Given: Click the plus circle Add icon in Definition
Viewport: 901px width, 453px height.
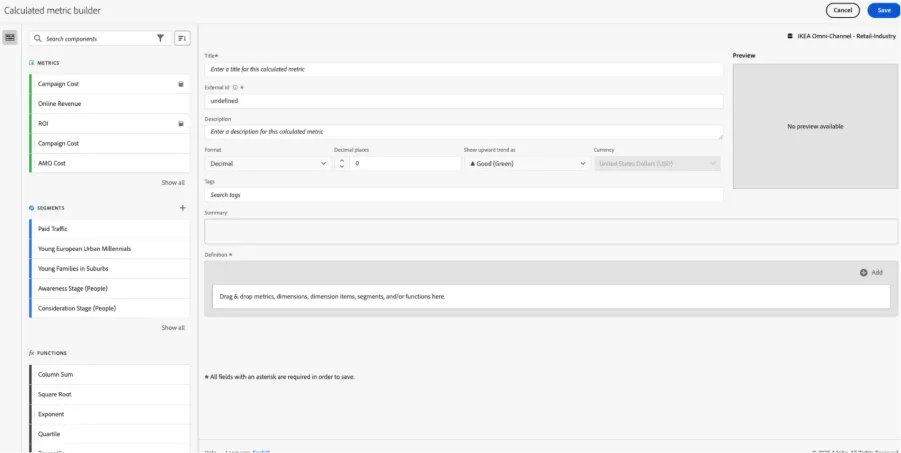Looking at the screenshot, I should (x=863, y=272).
